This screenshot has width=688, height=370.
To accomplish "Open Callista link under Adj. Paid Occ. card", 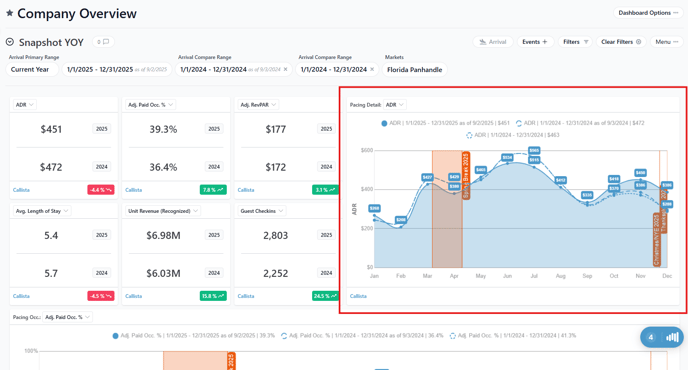I will pyautogui.click(x=133, y=190).
